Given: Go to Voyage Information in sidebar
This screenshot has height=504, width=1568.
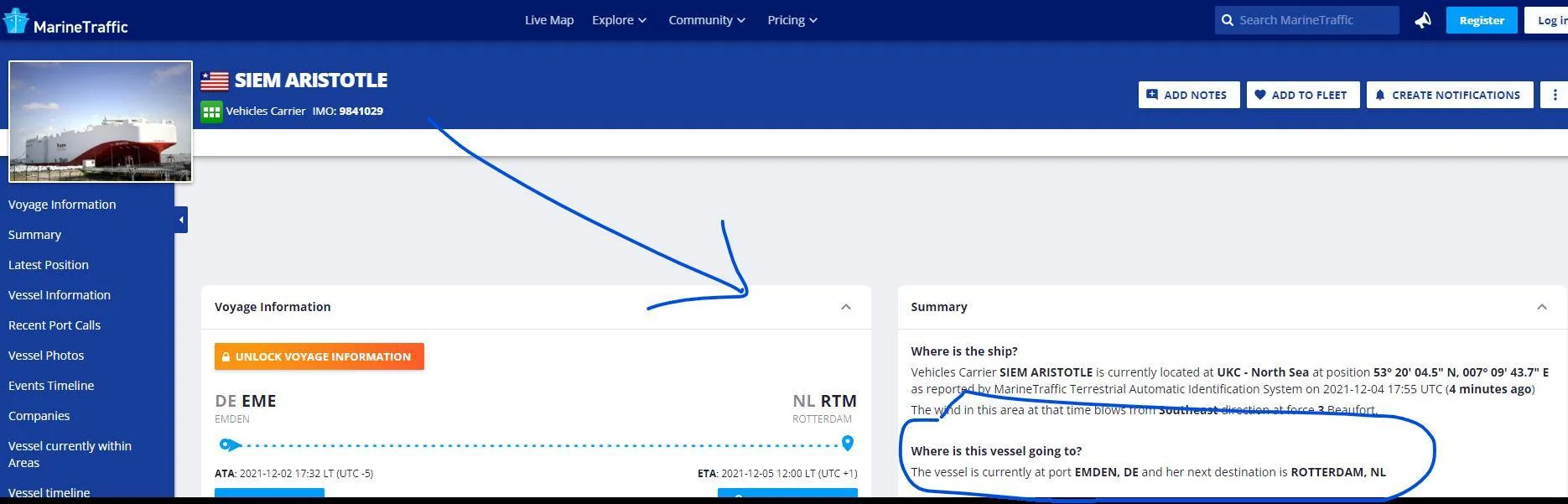Looking at the screenshot, I should pos(62,205).
